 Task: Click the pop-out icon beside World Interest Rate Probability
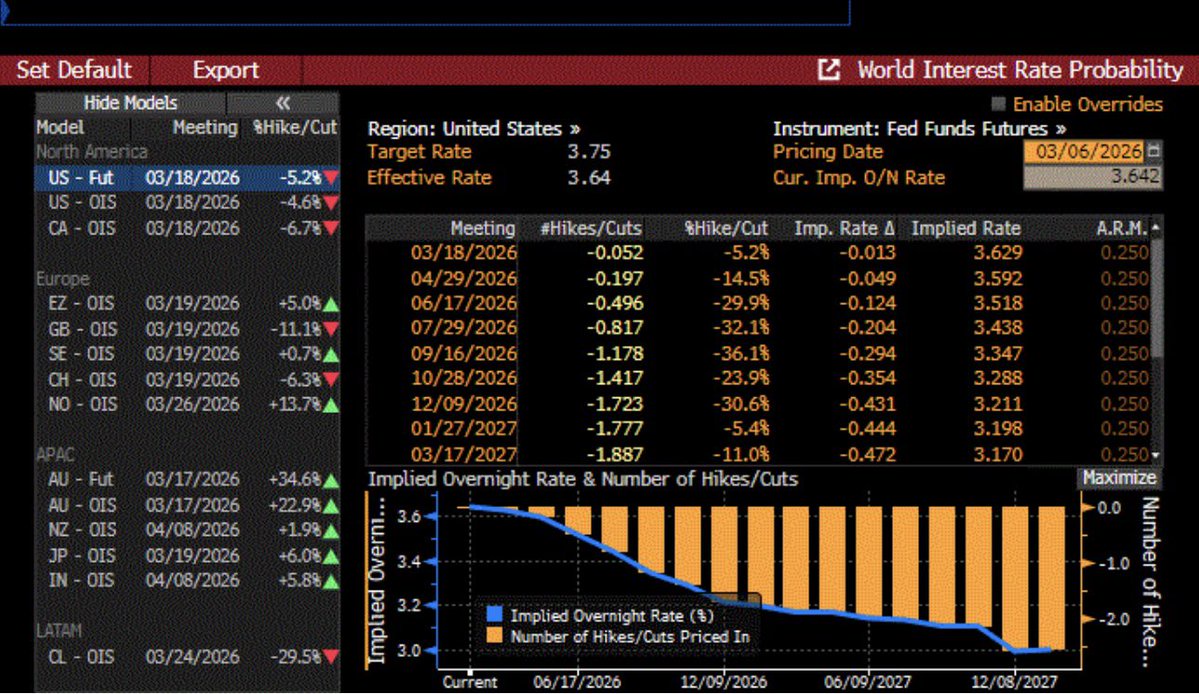click(x=829, y=70)
